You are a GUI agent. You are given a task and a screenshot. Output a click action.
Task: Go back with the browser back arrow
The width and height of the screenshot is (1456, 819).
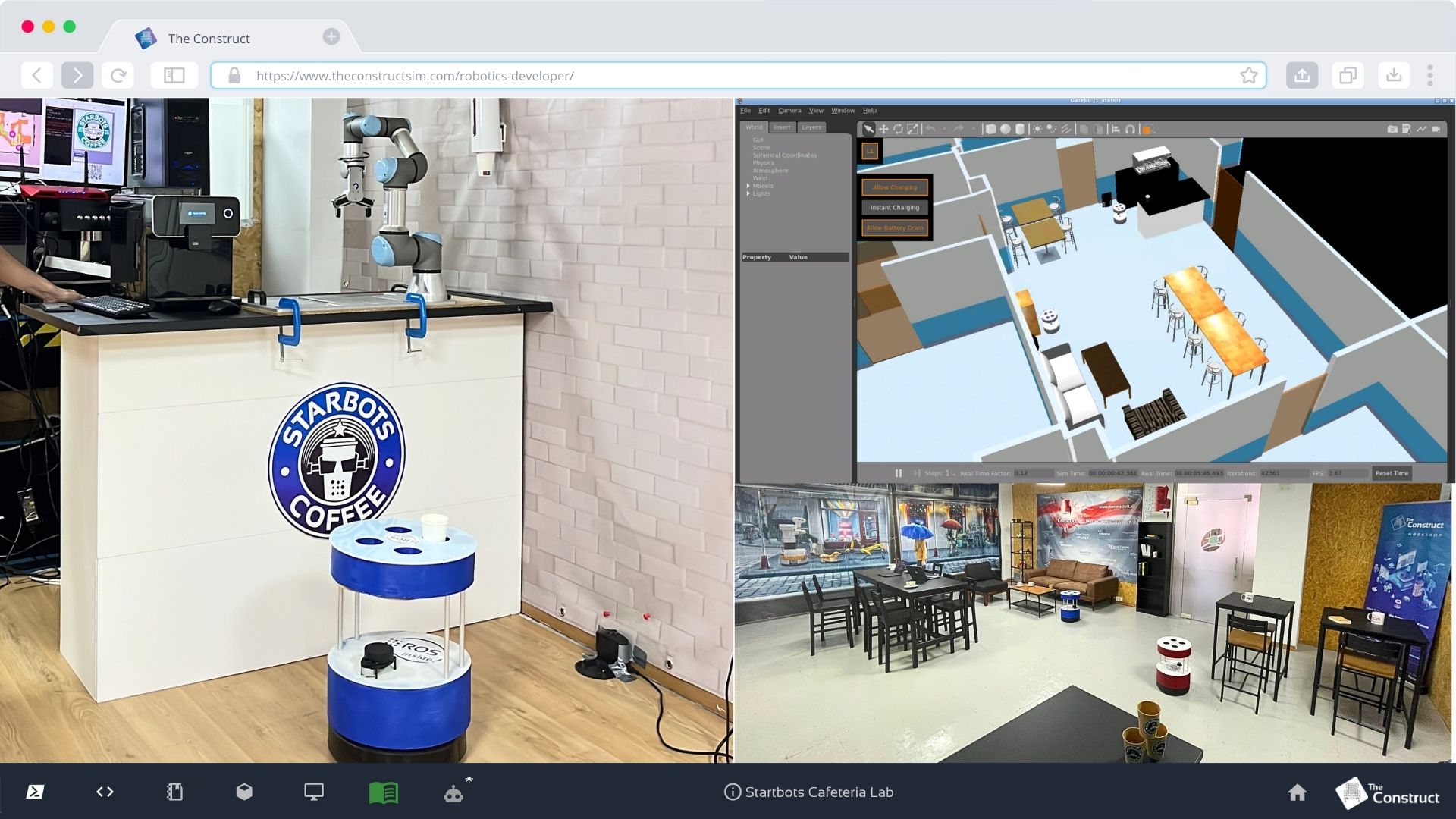[x=36, y=75]
